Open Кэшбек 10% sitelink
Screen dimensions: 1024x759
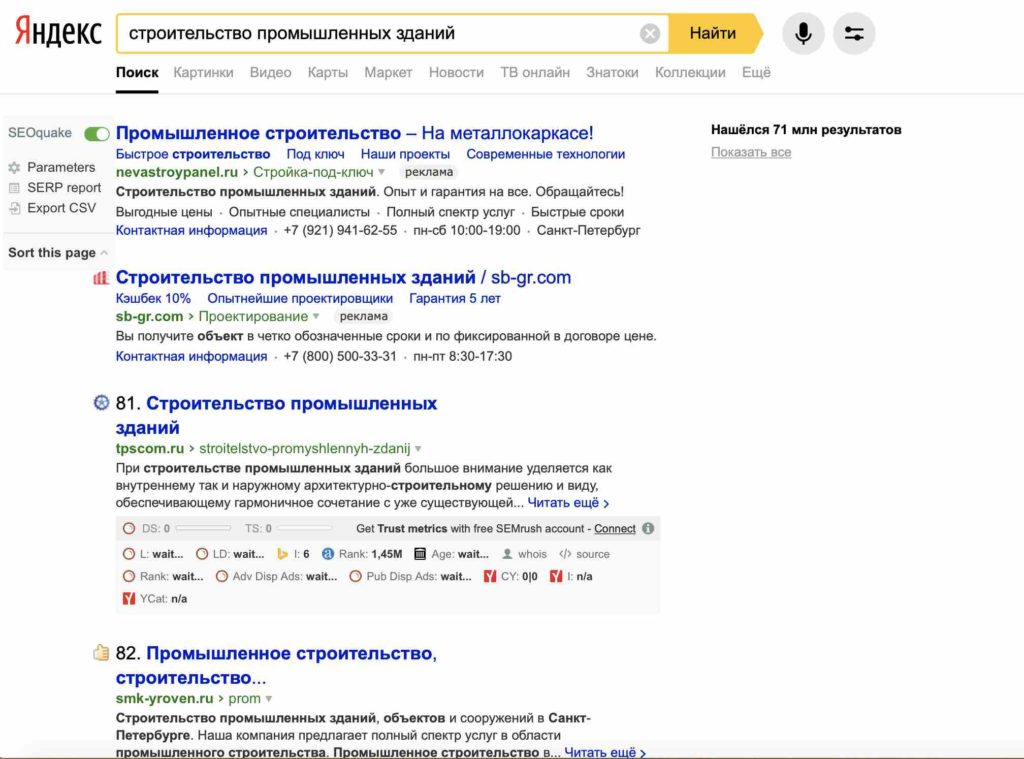[x=153, y=299]
